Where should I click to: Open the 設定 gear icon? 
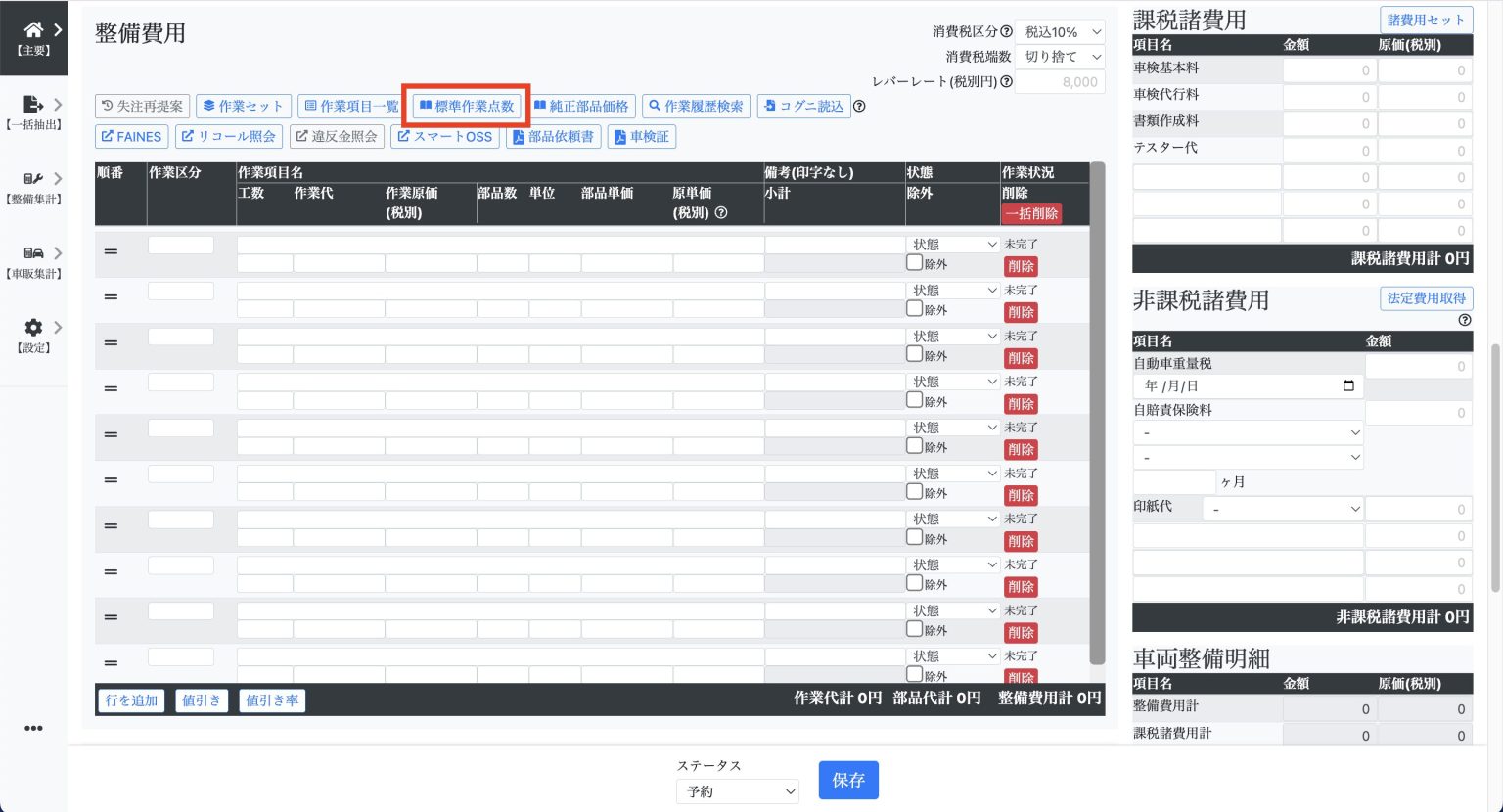pyautogui.click(x=33, y=328)
